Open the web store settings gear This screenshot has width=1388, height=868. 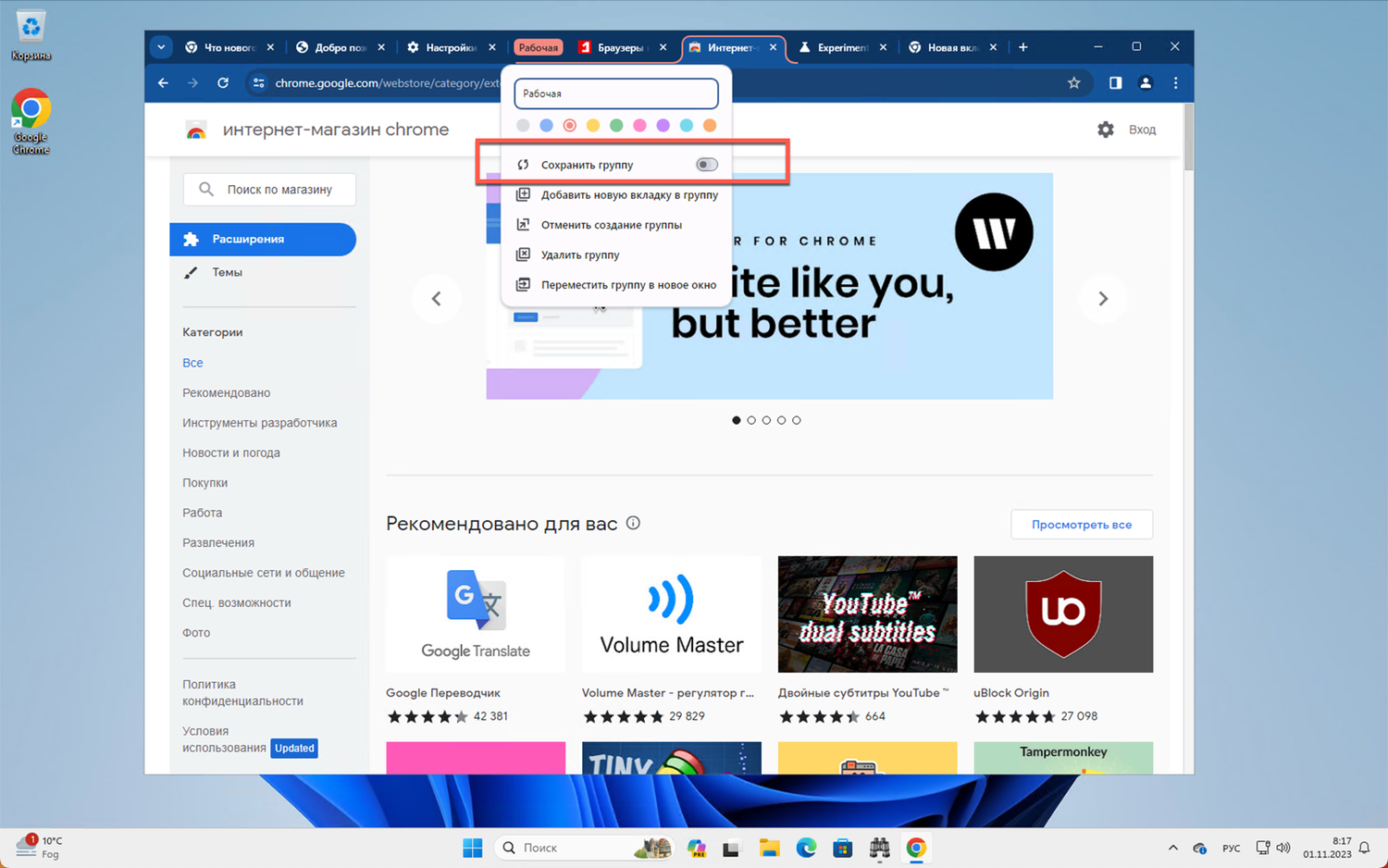click(1106, 130)
